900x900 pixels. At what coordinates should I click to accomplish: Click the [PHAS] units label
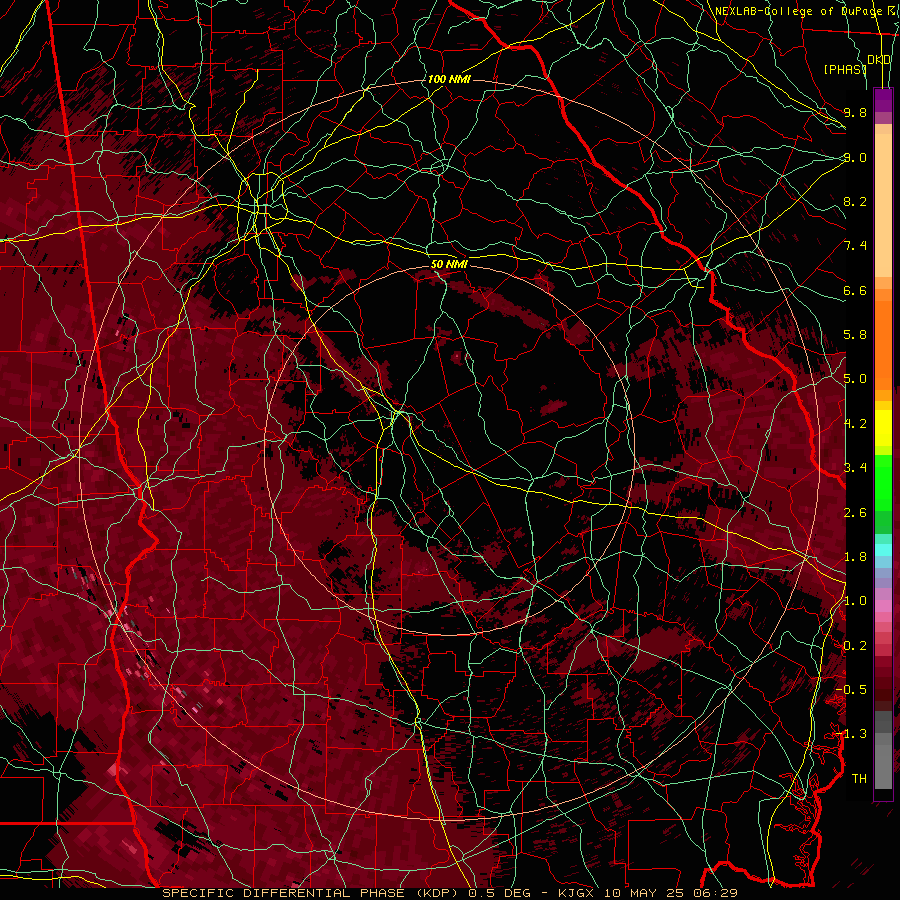click(x=845, y=69)
